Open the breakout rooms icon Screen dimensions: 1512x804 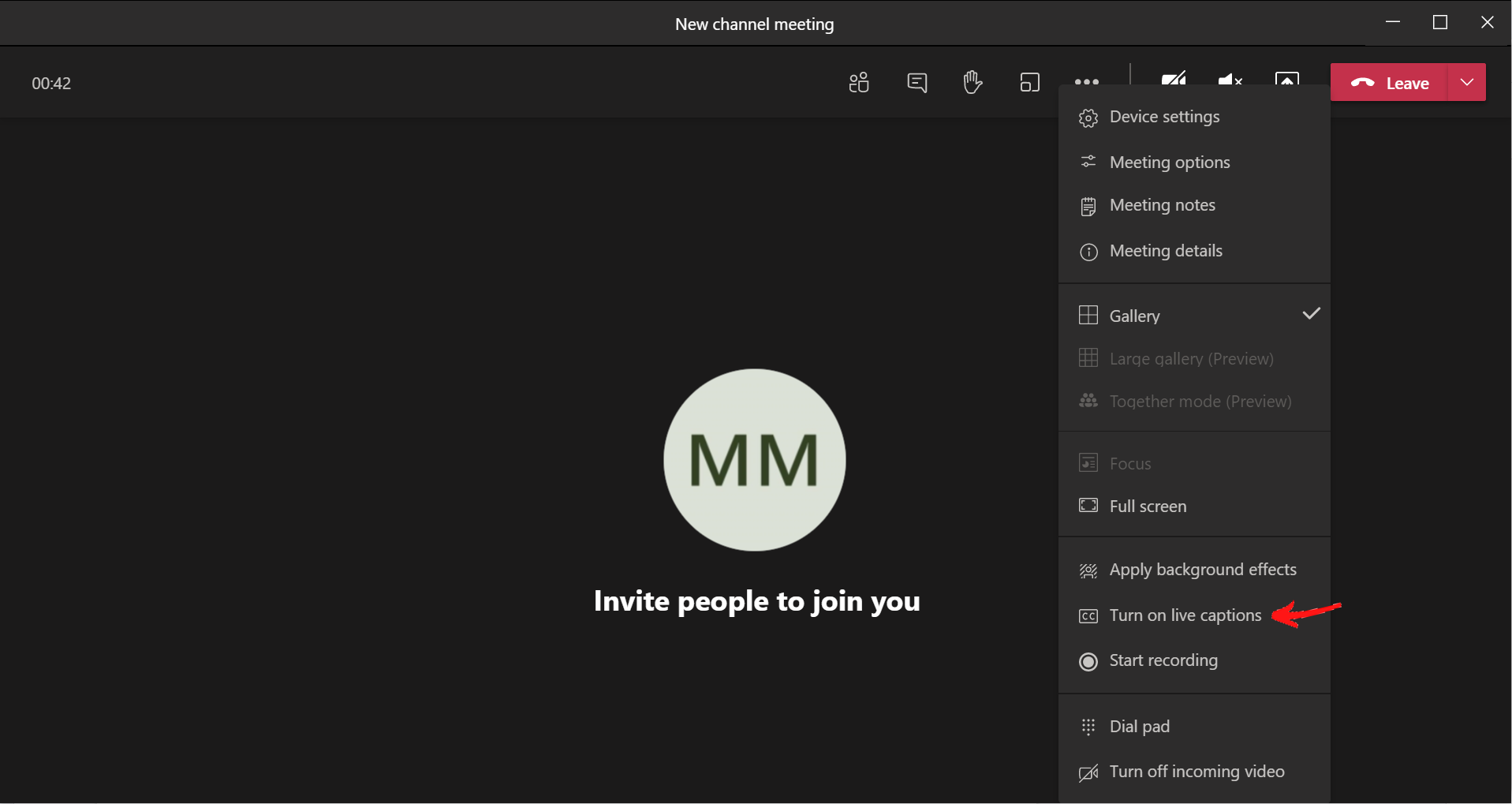click(1029, 83)
